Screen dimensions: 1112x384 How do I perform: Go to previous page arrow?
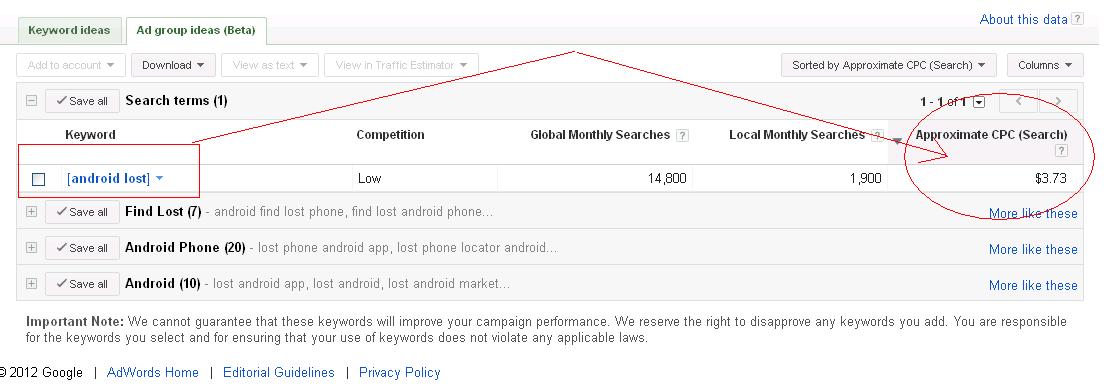1018,102
